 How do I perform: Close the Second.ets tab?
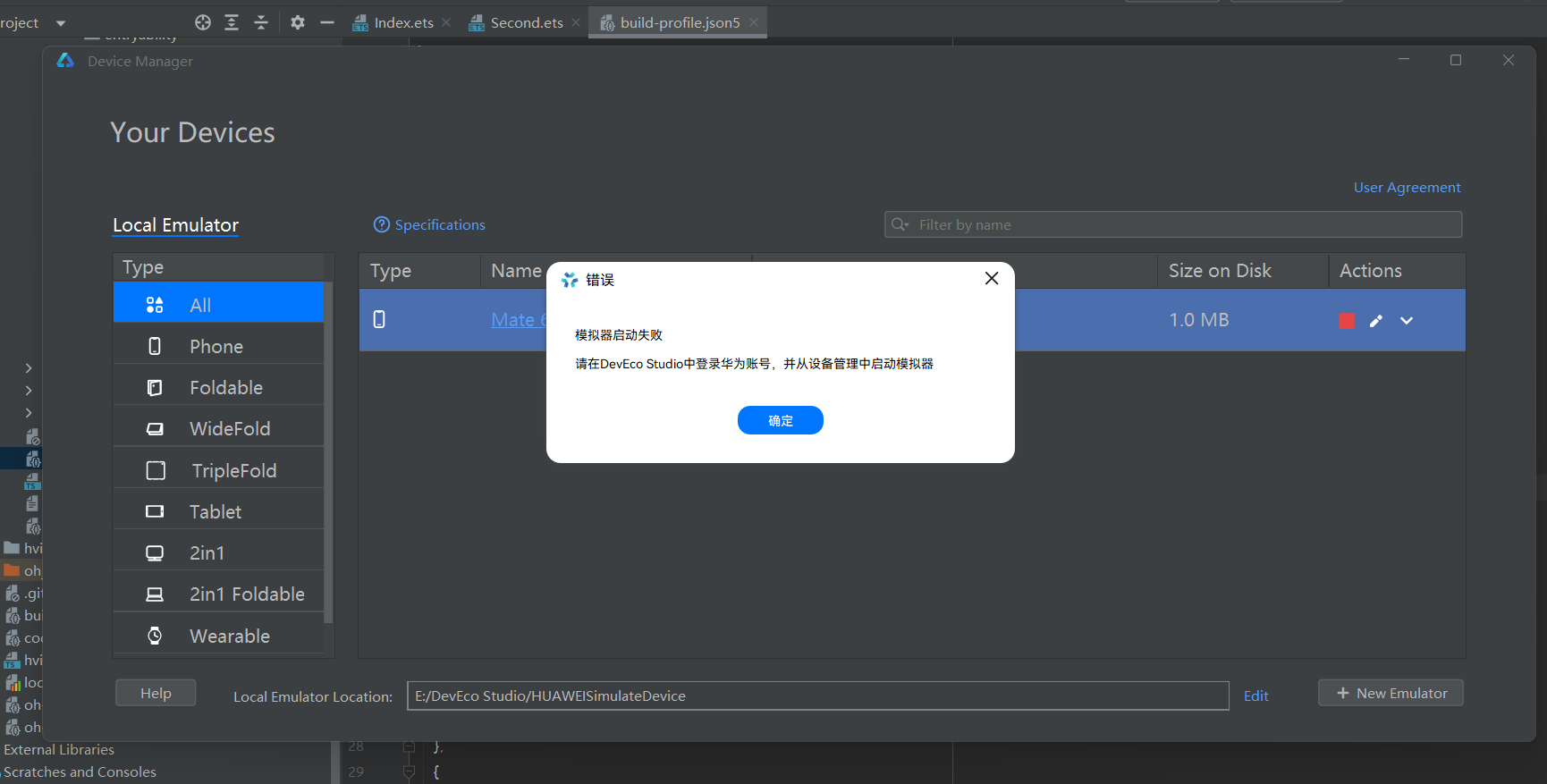pyautogui.click(x=576, y=22)
